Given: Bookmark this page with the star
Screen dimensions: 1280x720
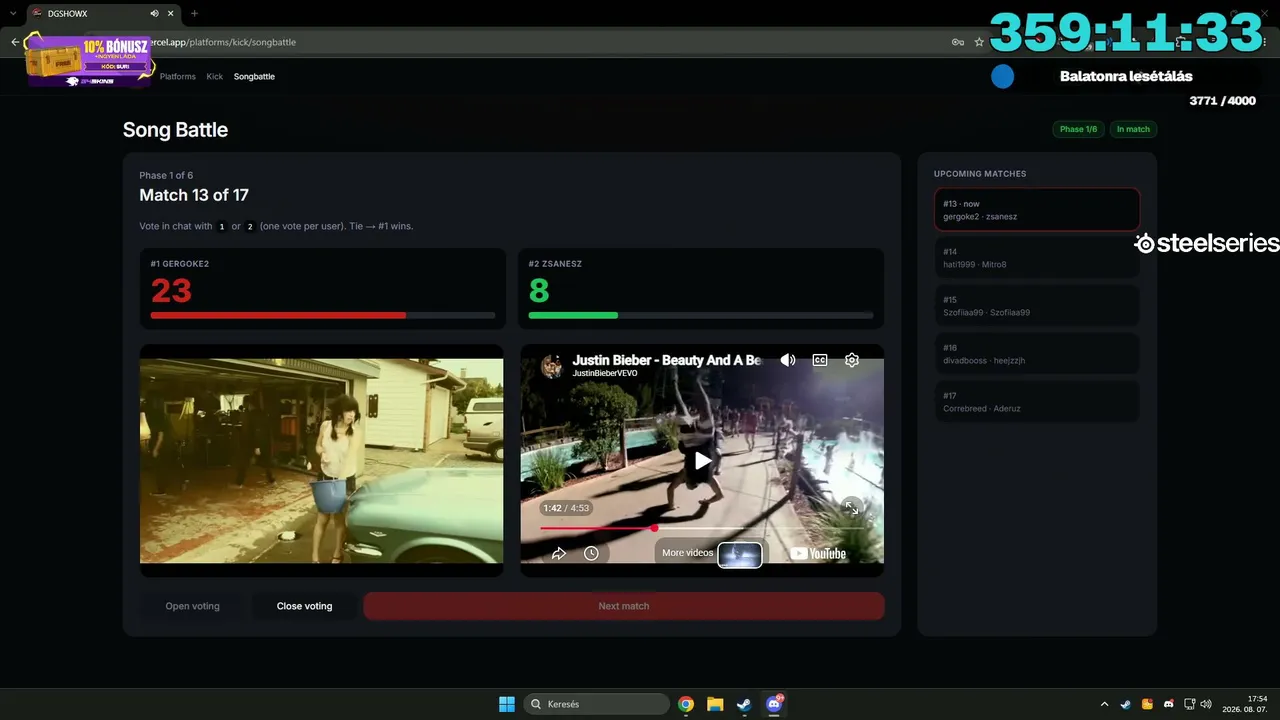Looking at the screenshot, I should (x=979, y=42).
